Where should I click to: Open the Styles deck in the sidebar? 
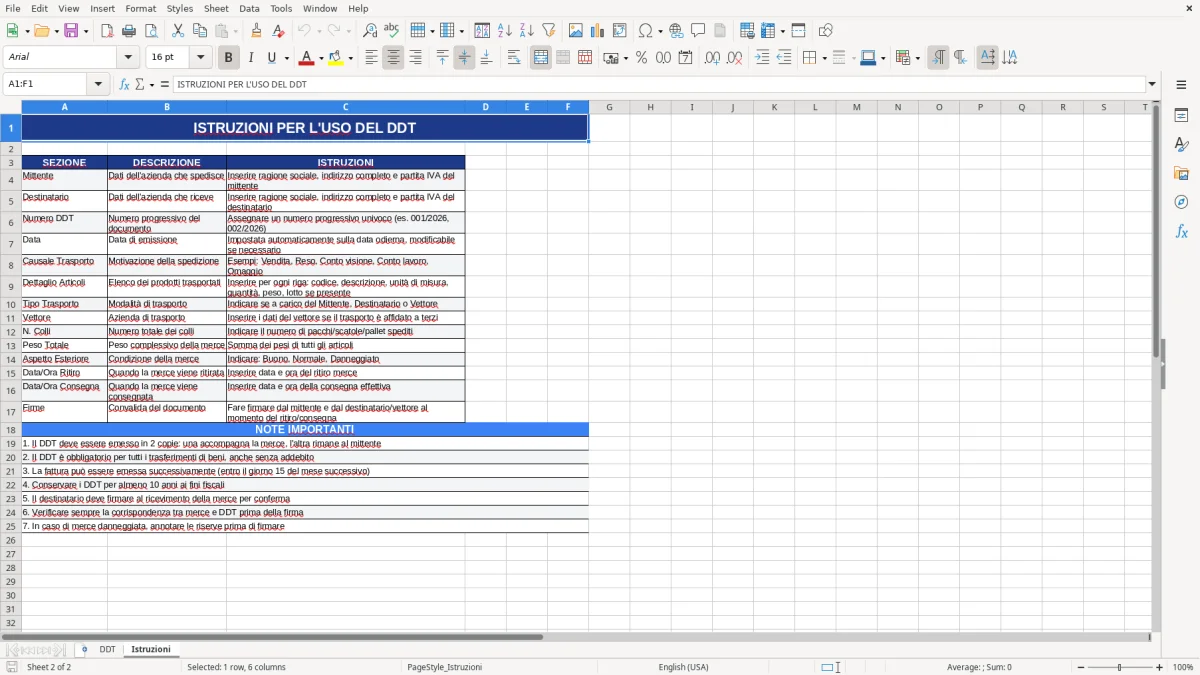pyautogui.click(x=1182, y=144)
